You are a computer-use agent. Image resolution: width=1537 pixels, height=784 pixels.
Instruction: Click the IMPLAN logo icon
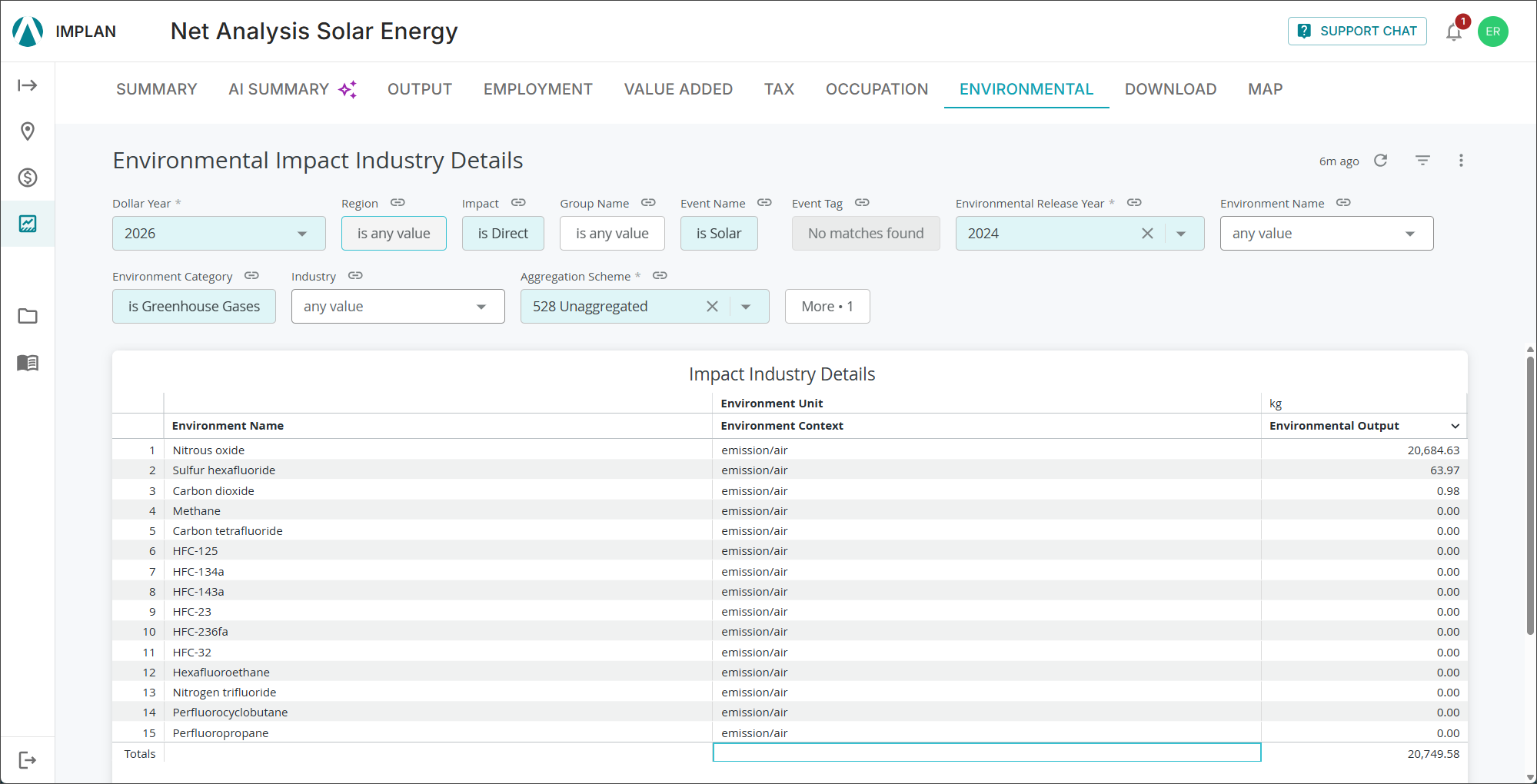pyautogui.click(x=28, y=32)
